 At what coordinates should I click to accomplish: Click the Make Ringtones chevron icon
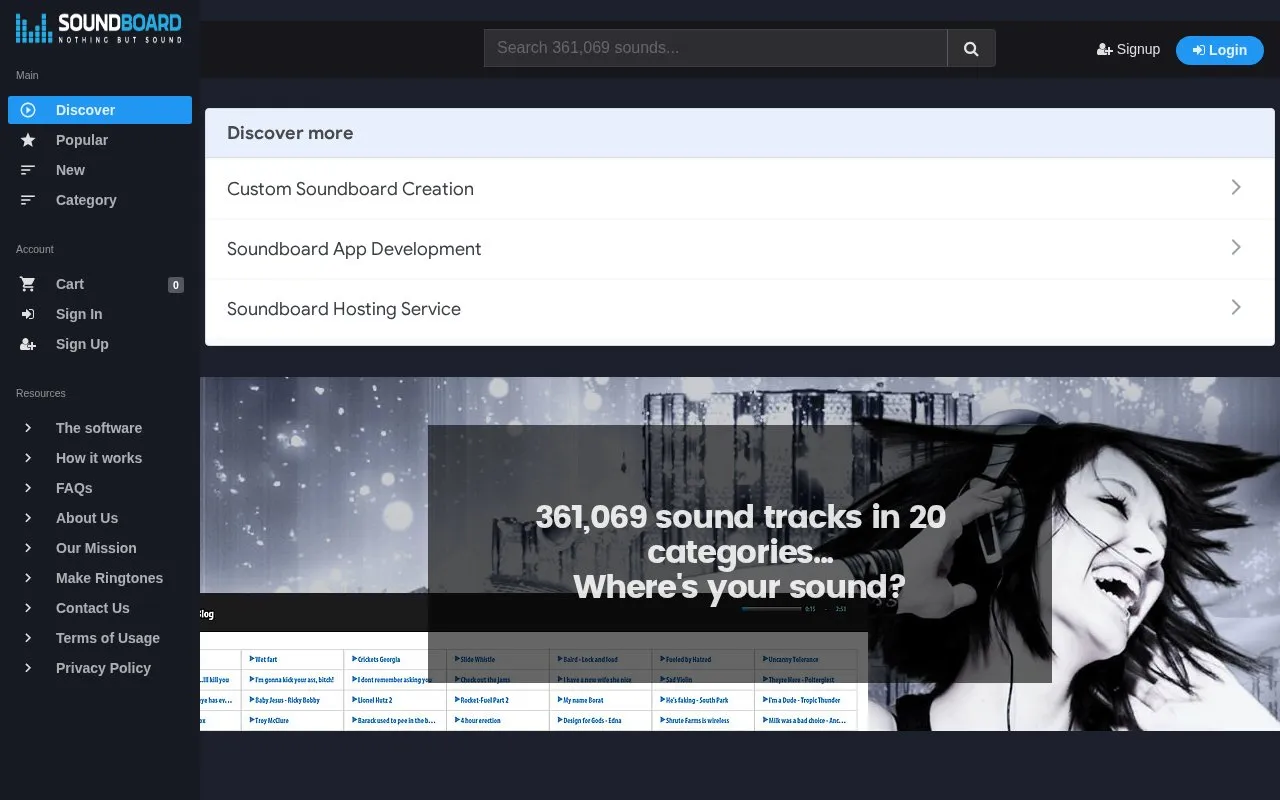click(x=28, y=578)
